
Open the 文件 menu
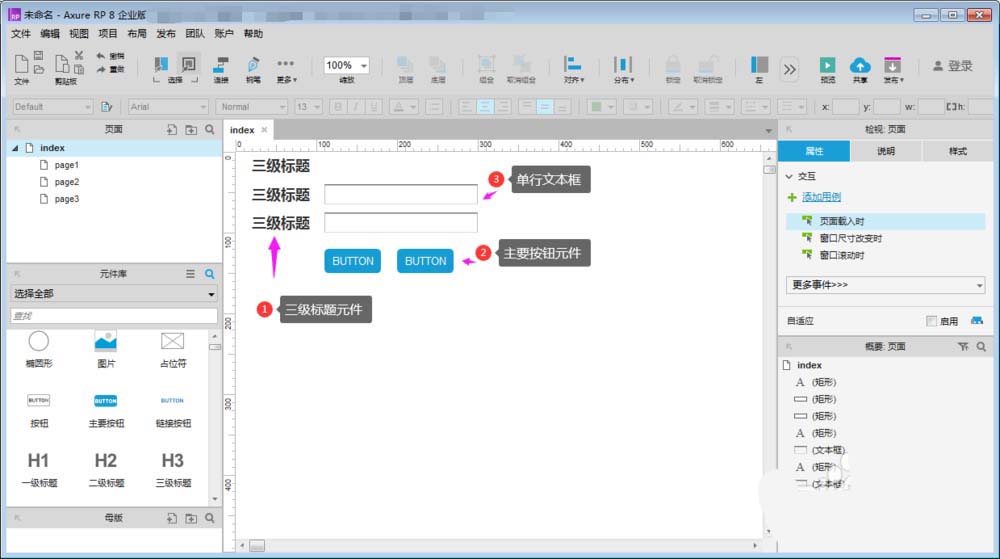tap(20, 33)
